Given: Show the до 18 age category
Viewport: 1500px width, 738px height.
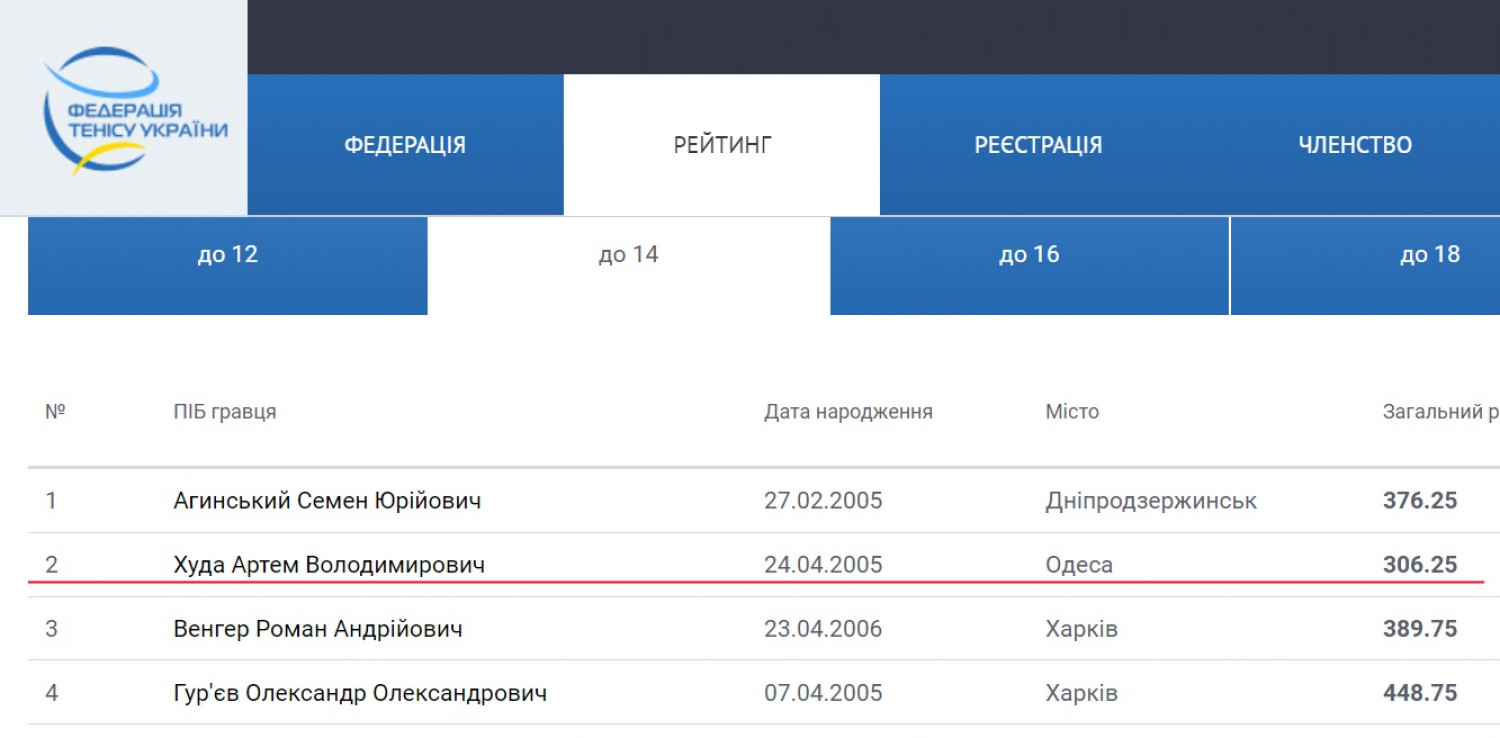Looking at the screenshot, I should [1429, 255].
